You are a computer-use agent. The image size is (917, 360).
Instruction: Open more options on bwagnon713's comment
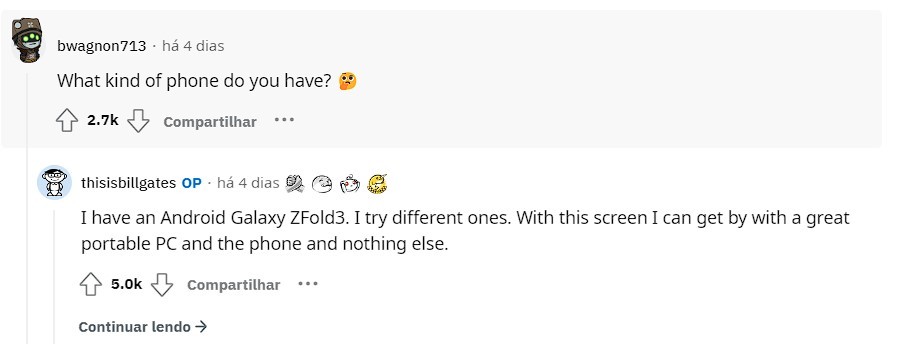tap(284, 120)
